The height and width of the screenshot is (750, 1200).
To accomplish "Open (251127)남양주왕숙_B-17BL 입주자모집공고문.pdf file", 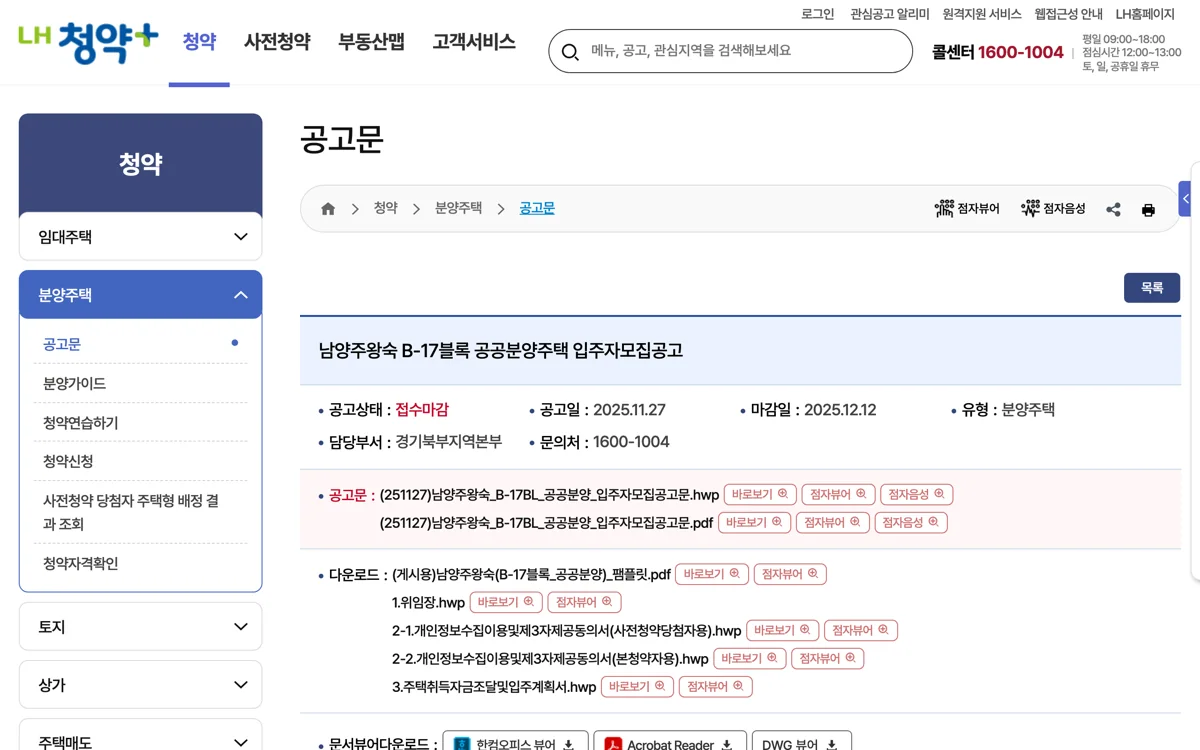I will [546, 523].
